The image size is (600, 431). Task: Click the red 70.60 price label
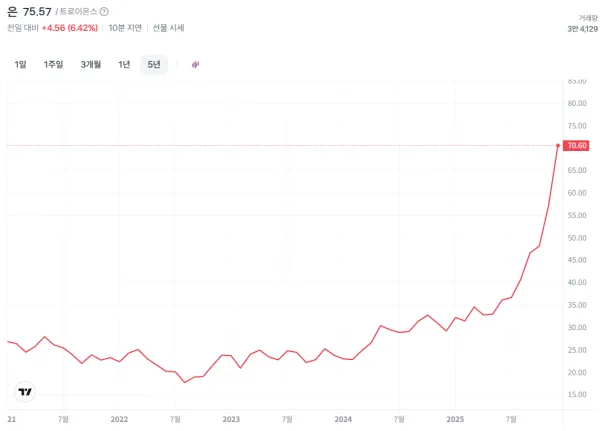[x=576, y=146]
